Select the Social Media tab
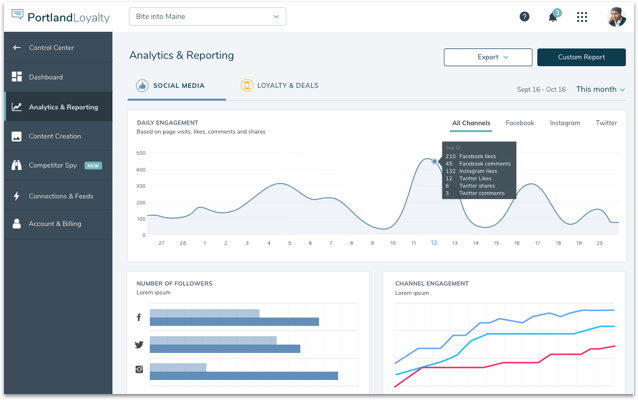This screenshot has width=638, height=400. [x=171, y=86]
